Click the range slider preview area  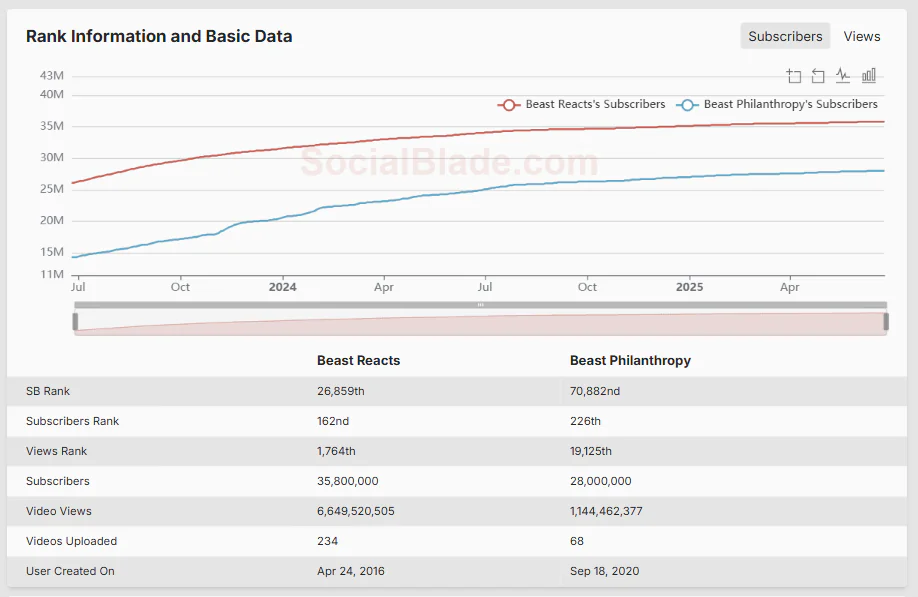coord(481,324)
